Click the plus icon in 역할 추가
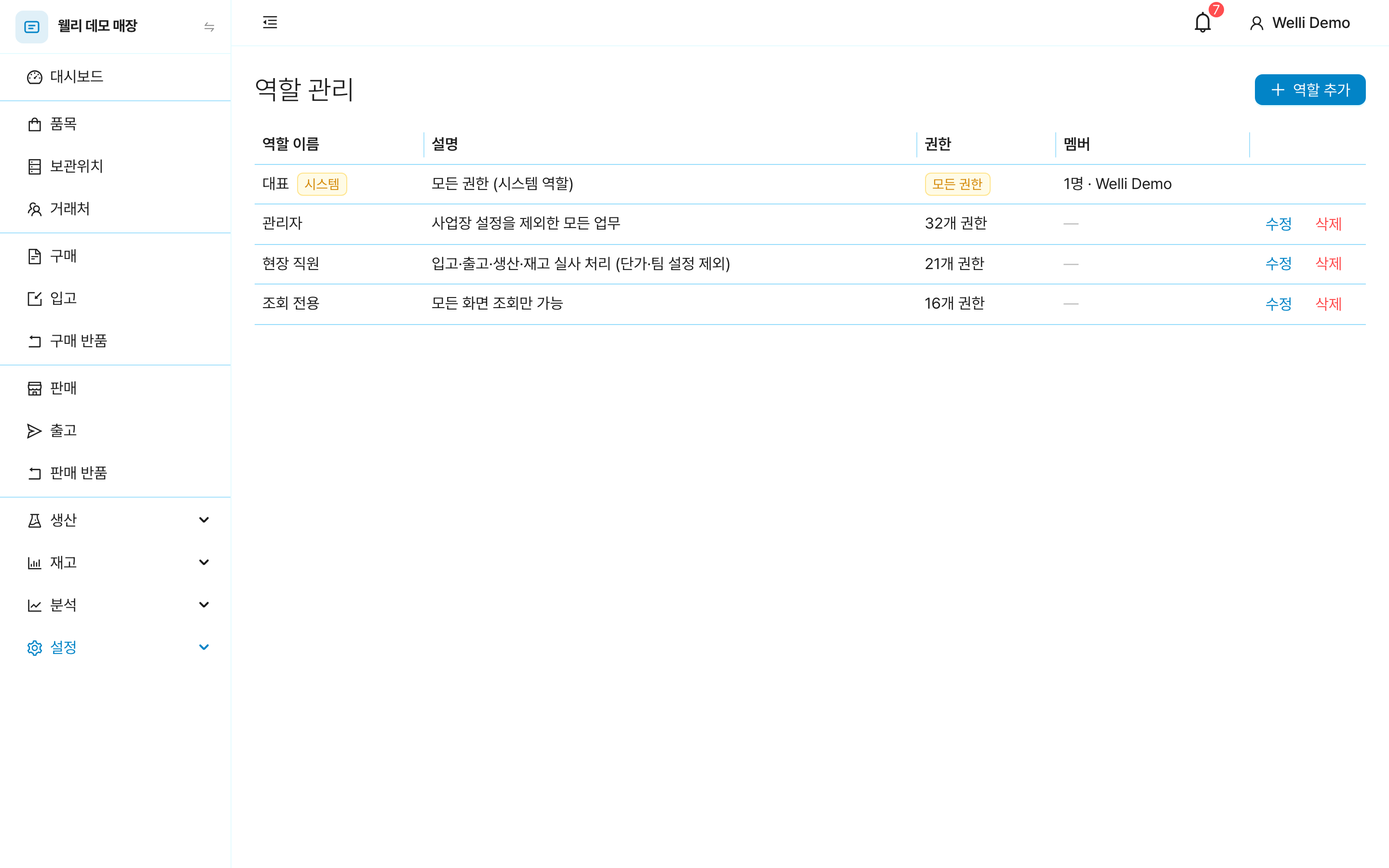 click(x=1278, y=90)
